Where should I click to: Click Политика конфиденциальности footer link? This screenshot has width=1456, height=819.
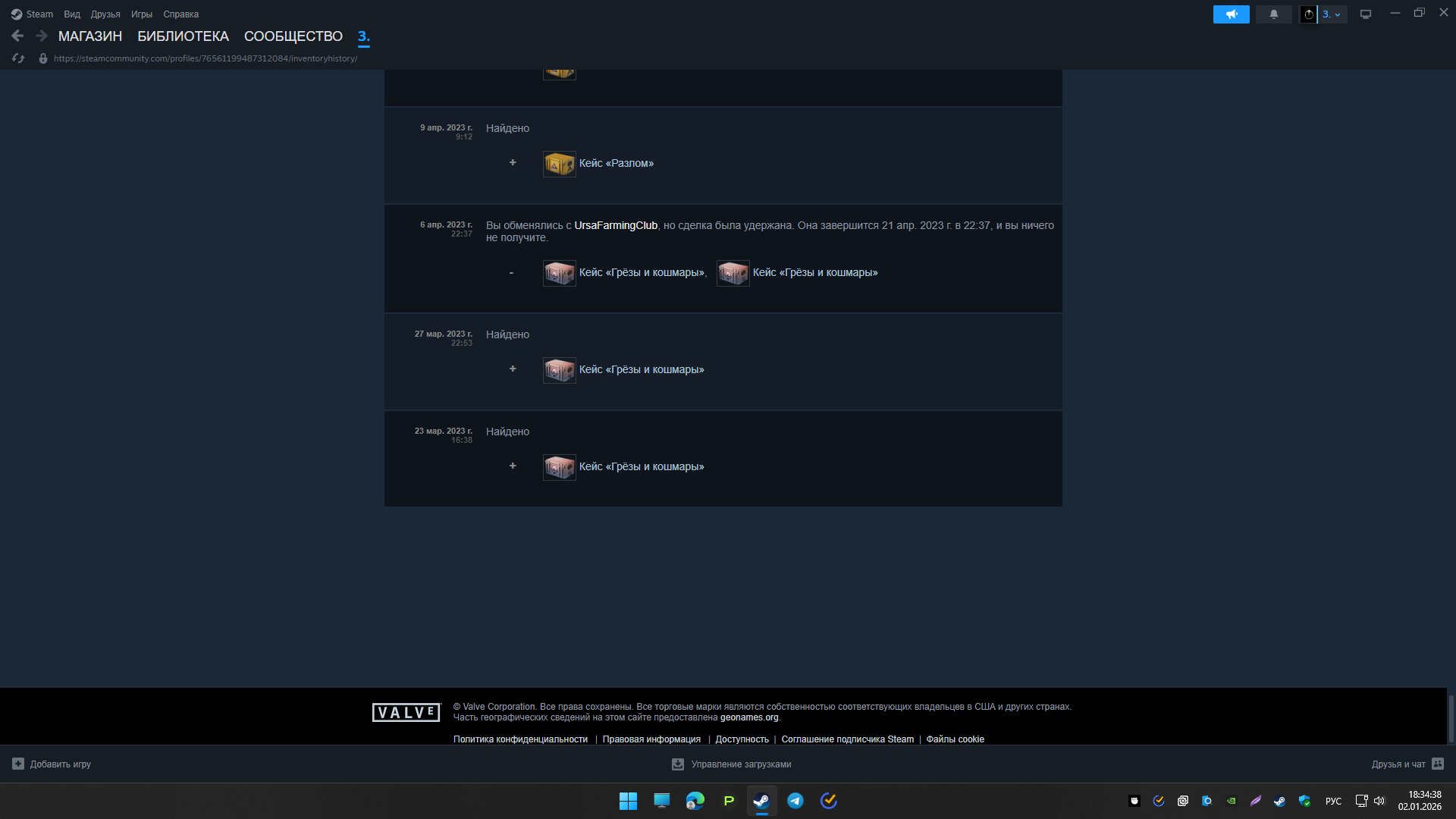click(x=520, y=739)
